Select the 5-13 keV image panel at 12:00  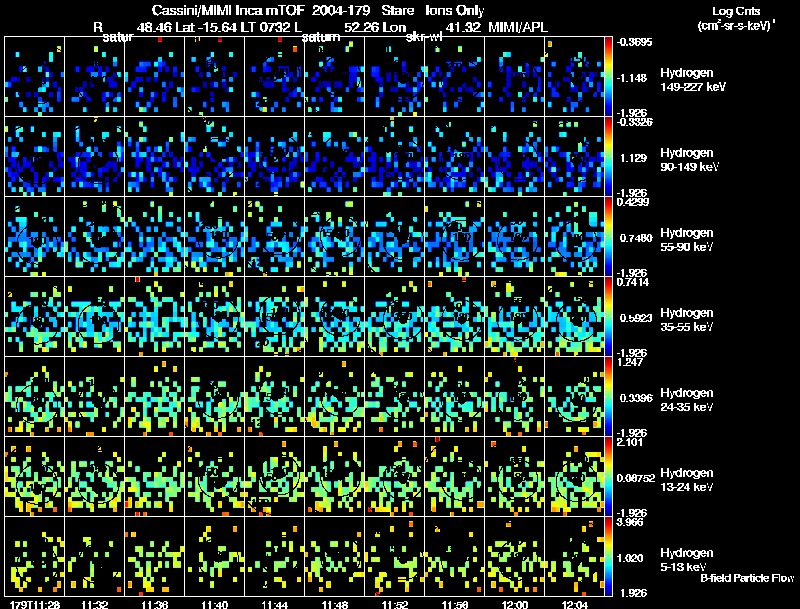pyautogui.click(x=515, y=557)
